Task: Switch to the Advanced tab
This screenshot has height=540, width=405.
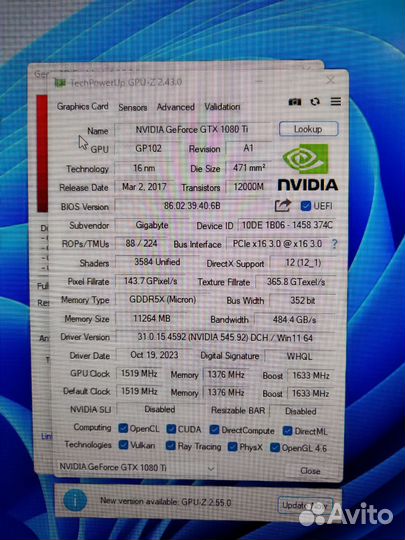Action: [x=176, y=107]
